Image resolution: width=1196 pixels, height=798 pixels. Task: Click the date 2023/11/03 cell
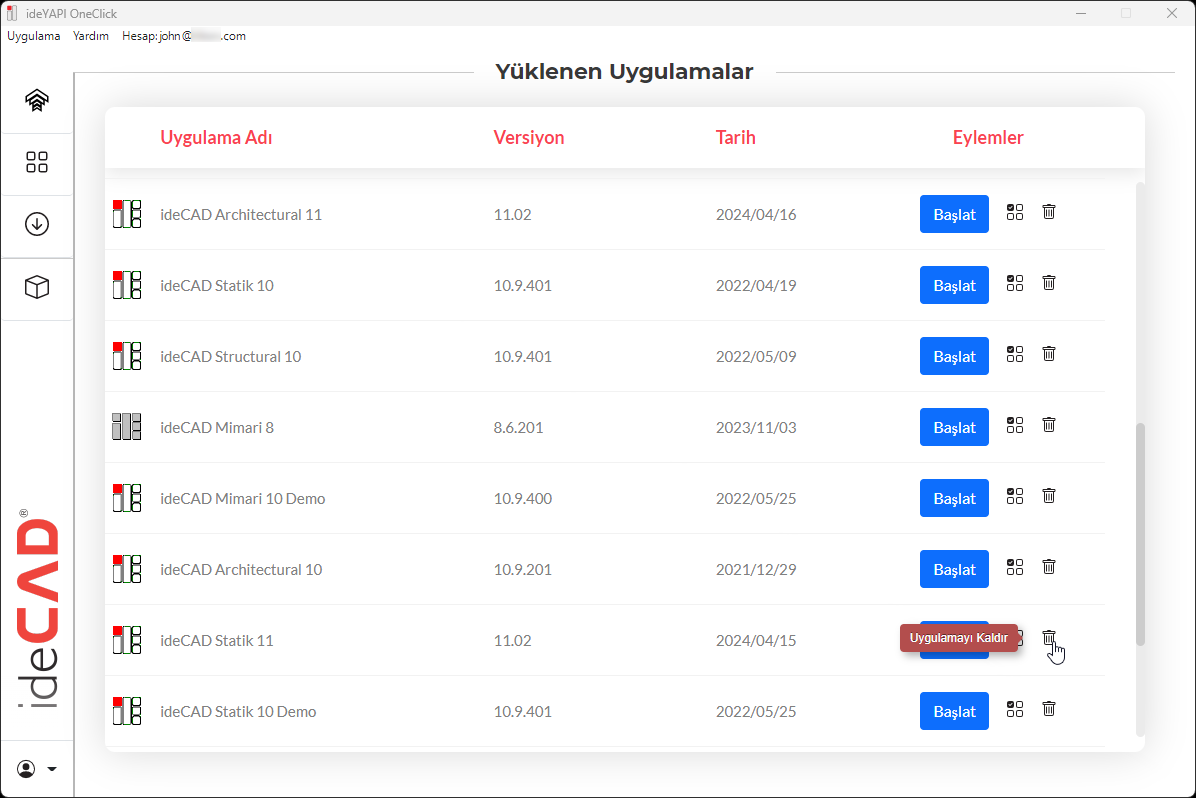tap(756, 427)
